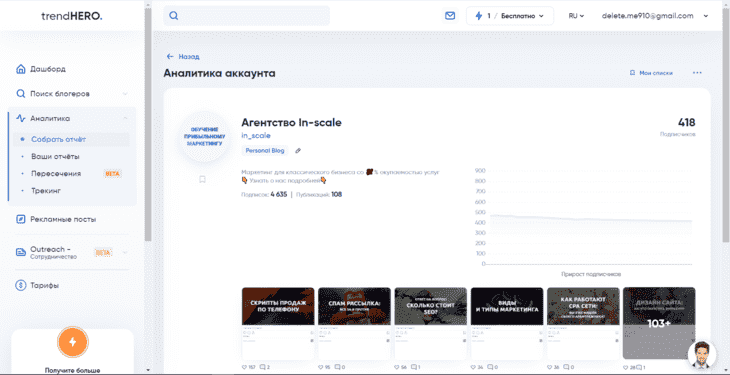The height and width of the screenshot is (375, 730).
Task: Go back via the Назад link
Action: coord(183,57)
